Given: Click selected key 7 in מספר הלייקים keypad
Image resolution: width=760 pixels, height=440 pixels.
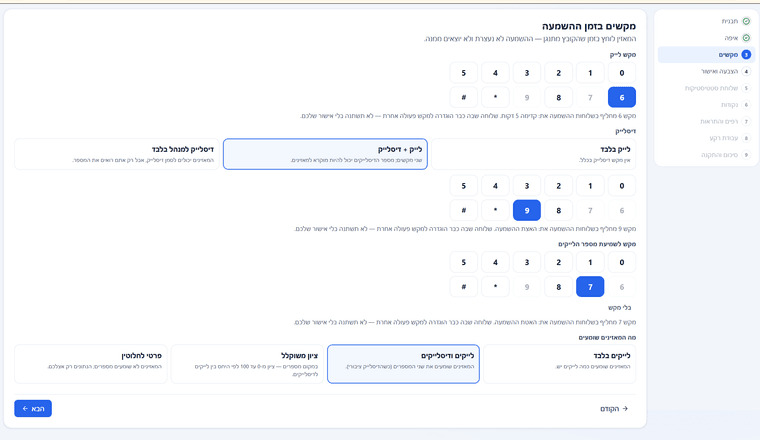Looking at the screenshot, I should [590, 287].
